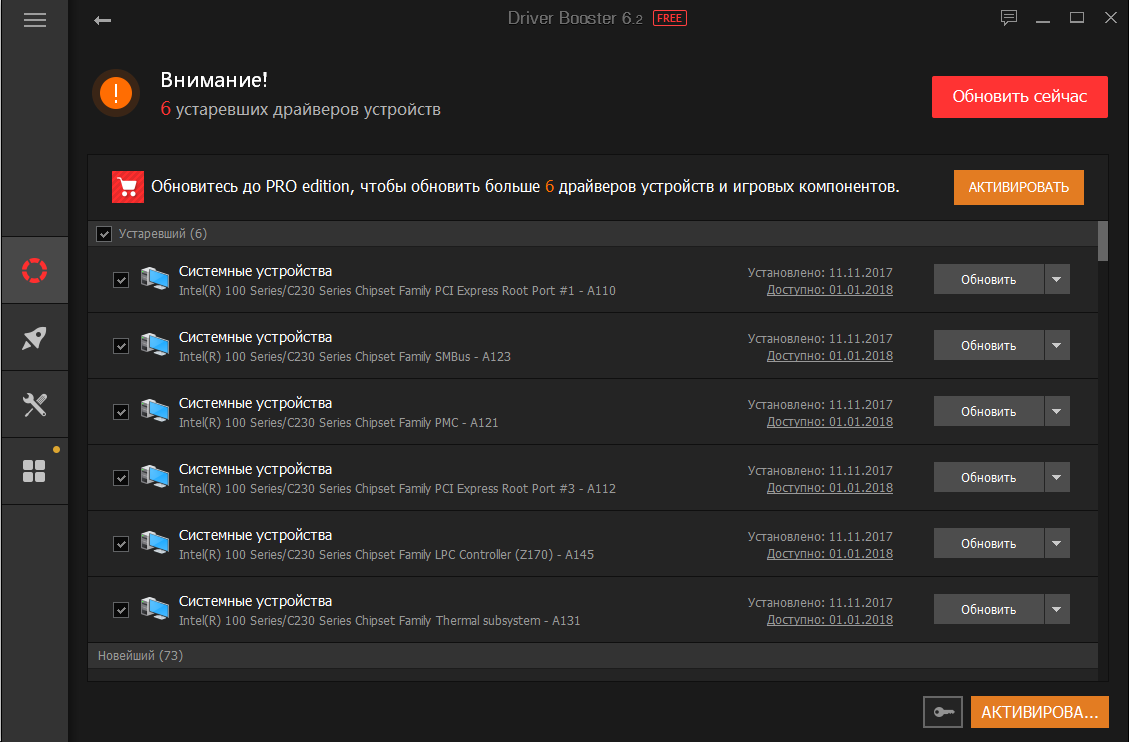Open Доступно link for SMBus - A123

click(829, 356)
